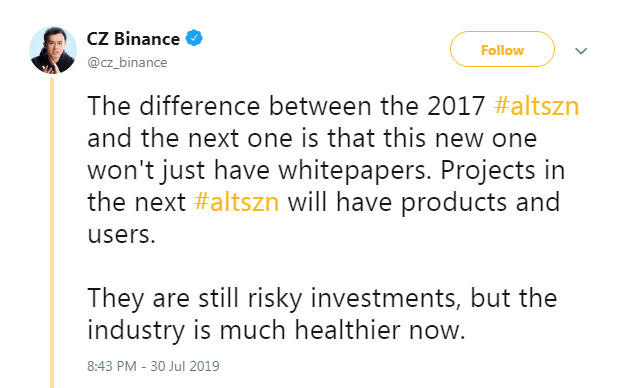Image resolution: width=621 pixels, height=388 pixels.
Task: Open the @cz_binance handle link
Action: tap(127, 63)
